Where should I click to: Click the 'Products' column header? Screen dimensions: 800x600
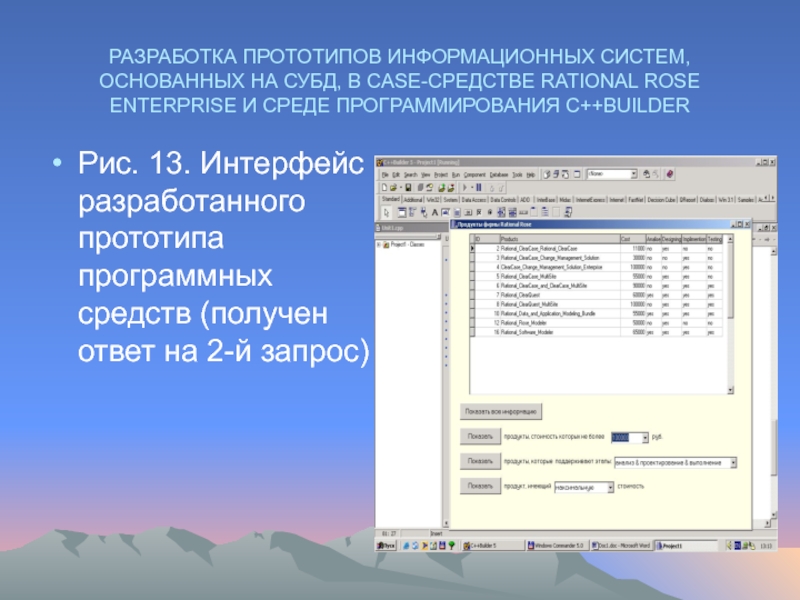559,239
